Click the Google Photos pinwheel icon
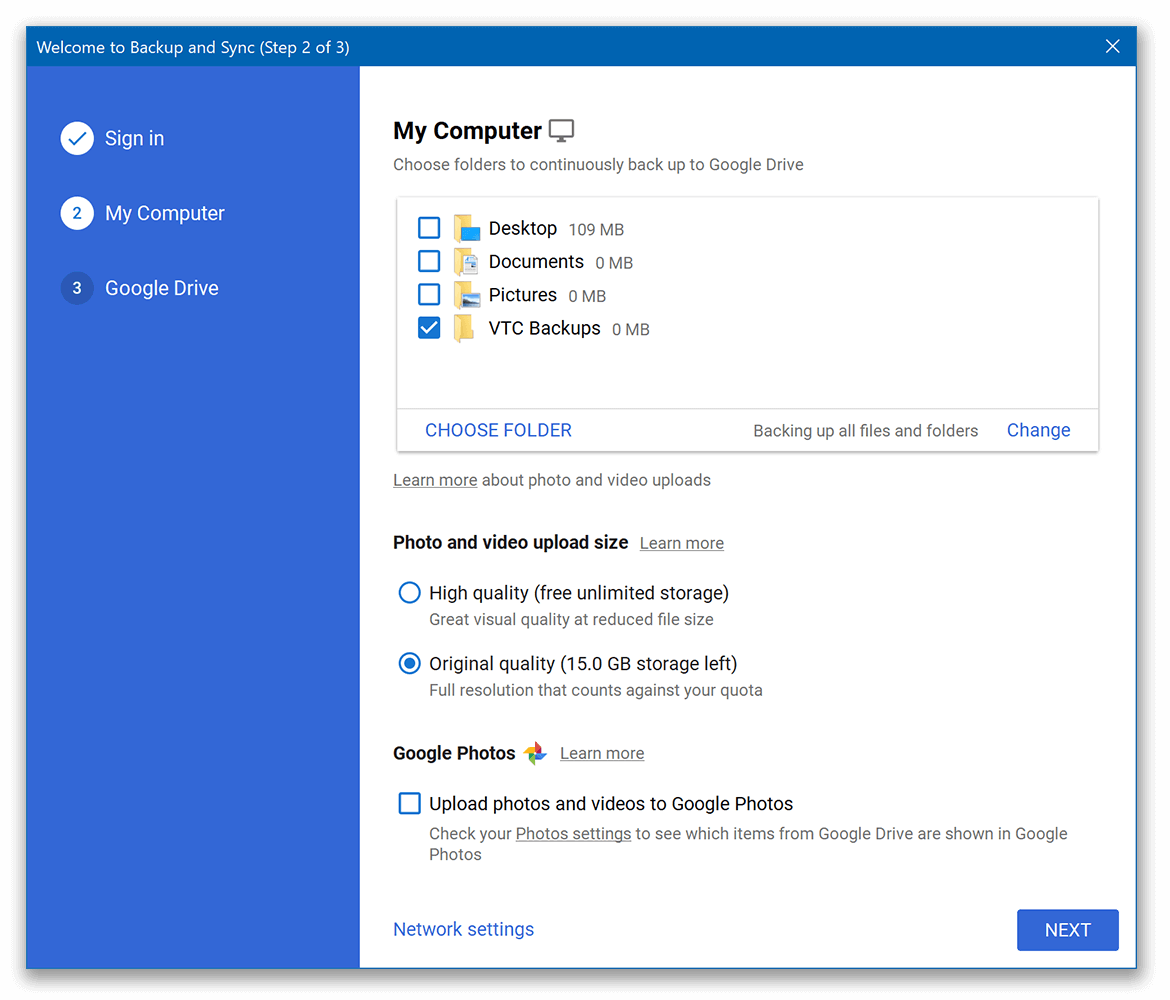The width and height of the screenshot is (1170, 1000). coord(535,753)
